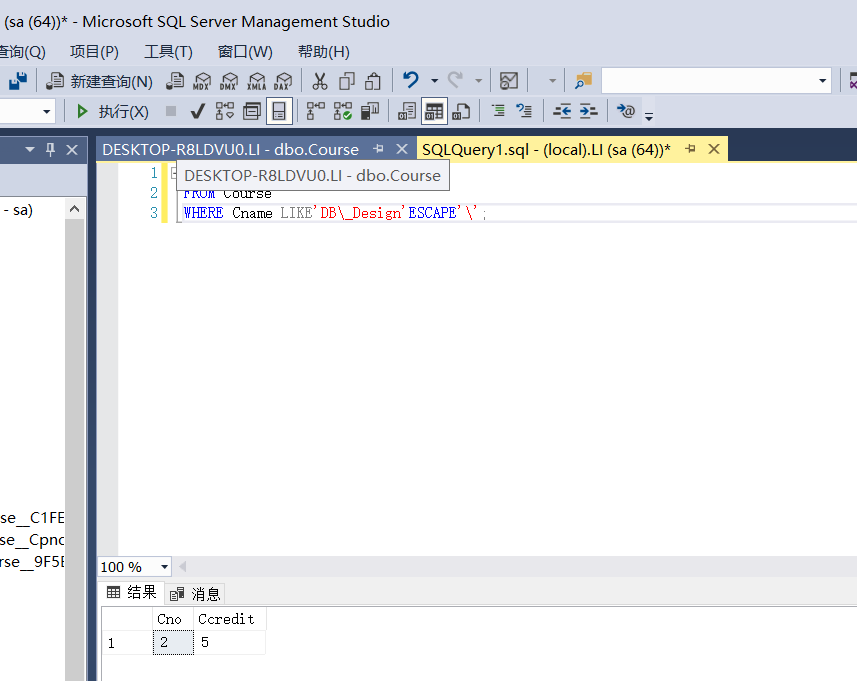Toggle Include Live Query Statistics
Viewport: 857px width, 681px height.
[x=343, y=111]
